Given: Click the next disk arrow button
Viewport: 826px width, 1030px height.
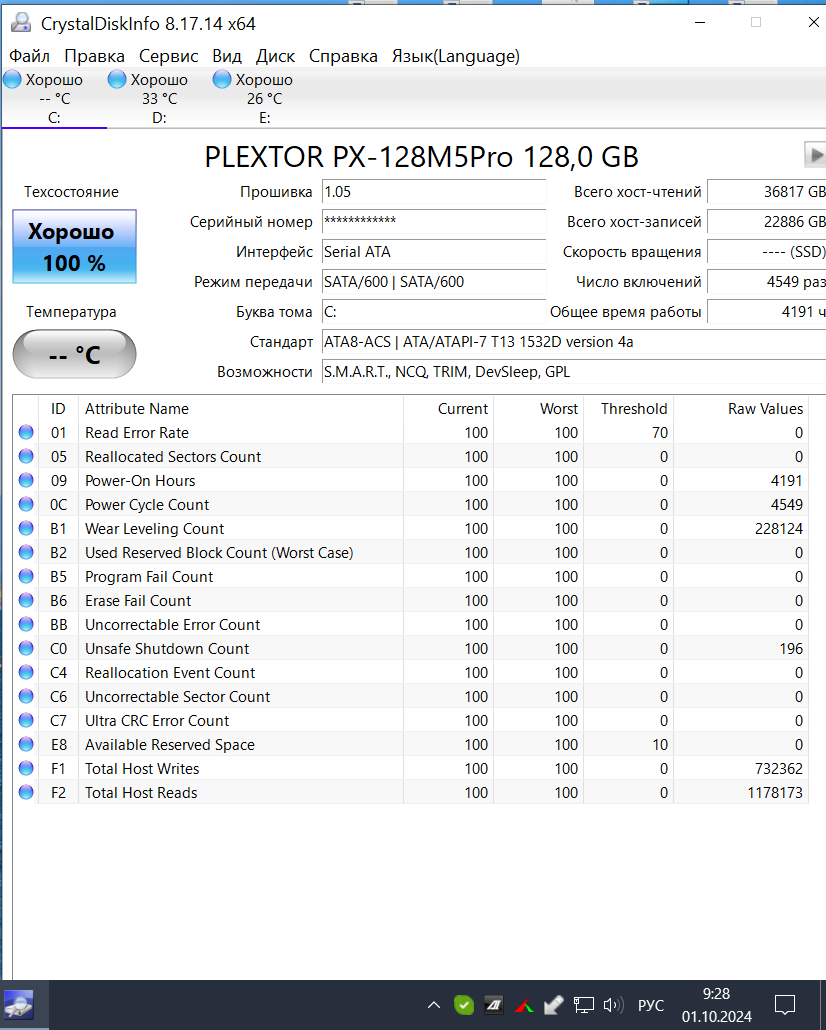Looking at the screenshot, I should [x=815, y=155].
